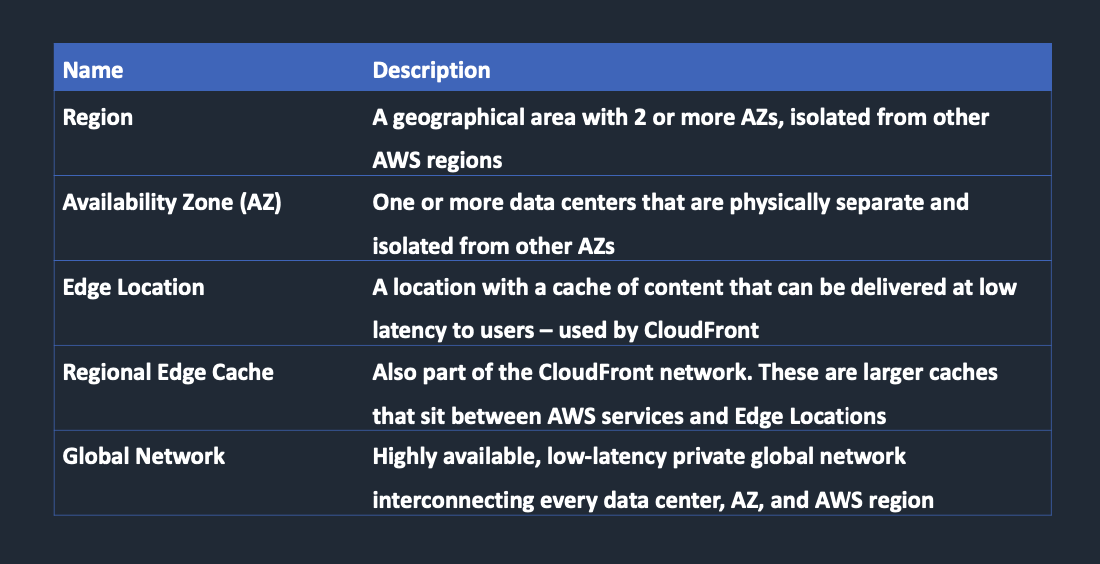This screenshot has height=564, width=1100.
Task: Click the 'isolated from other AZs' line
Action: click(x=492, y=245)
